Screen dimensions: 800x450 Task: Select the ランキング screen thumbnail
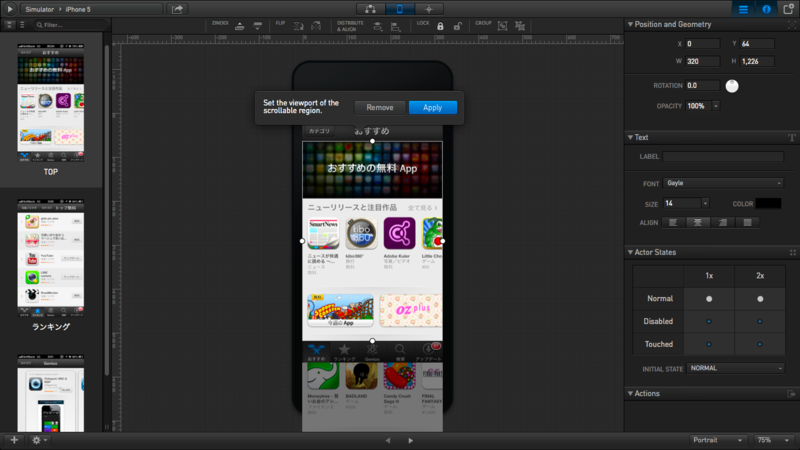click(51, 258)
